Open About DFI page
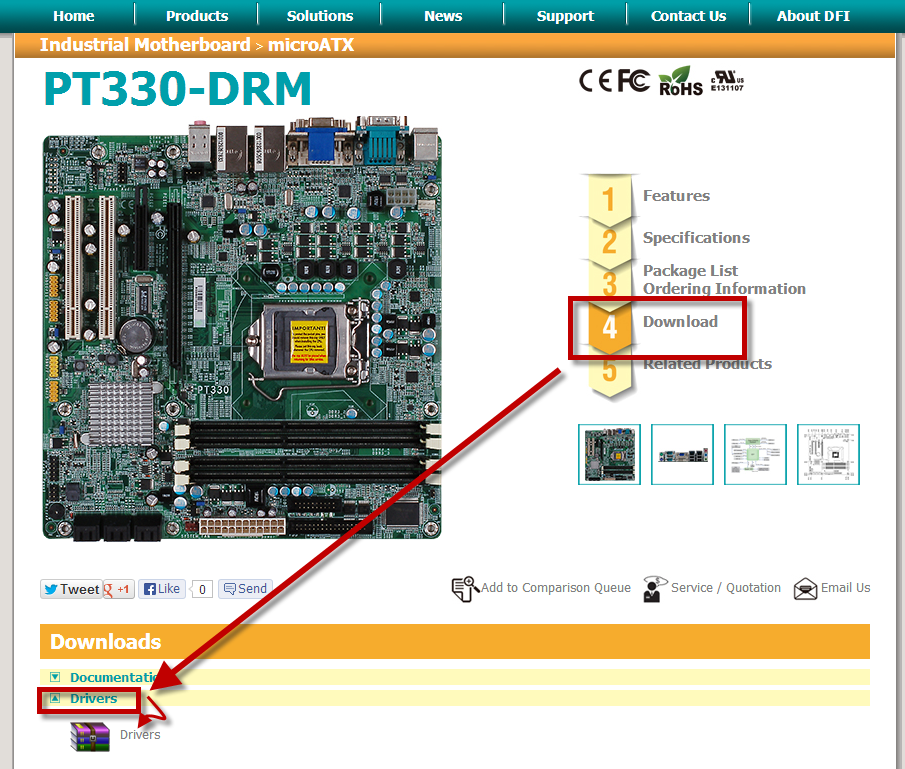The width and height of the screenshot is (905, 769). pos(813,16)
